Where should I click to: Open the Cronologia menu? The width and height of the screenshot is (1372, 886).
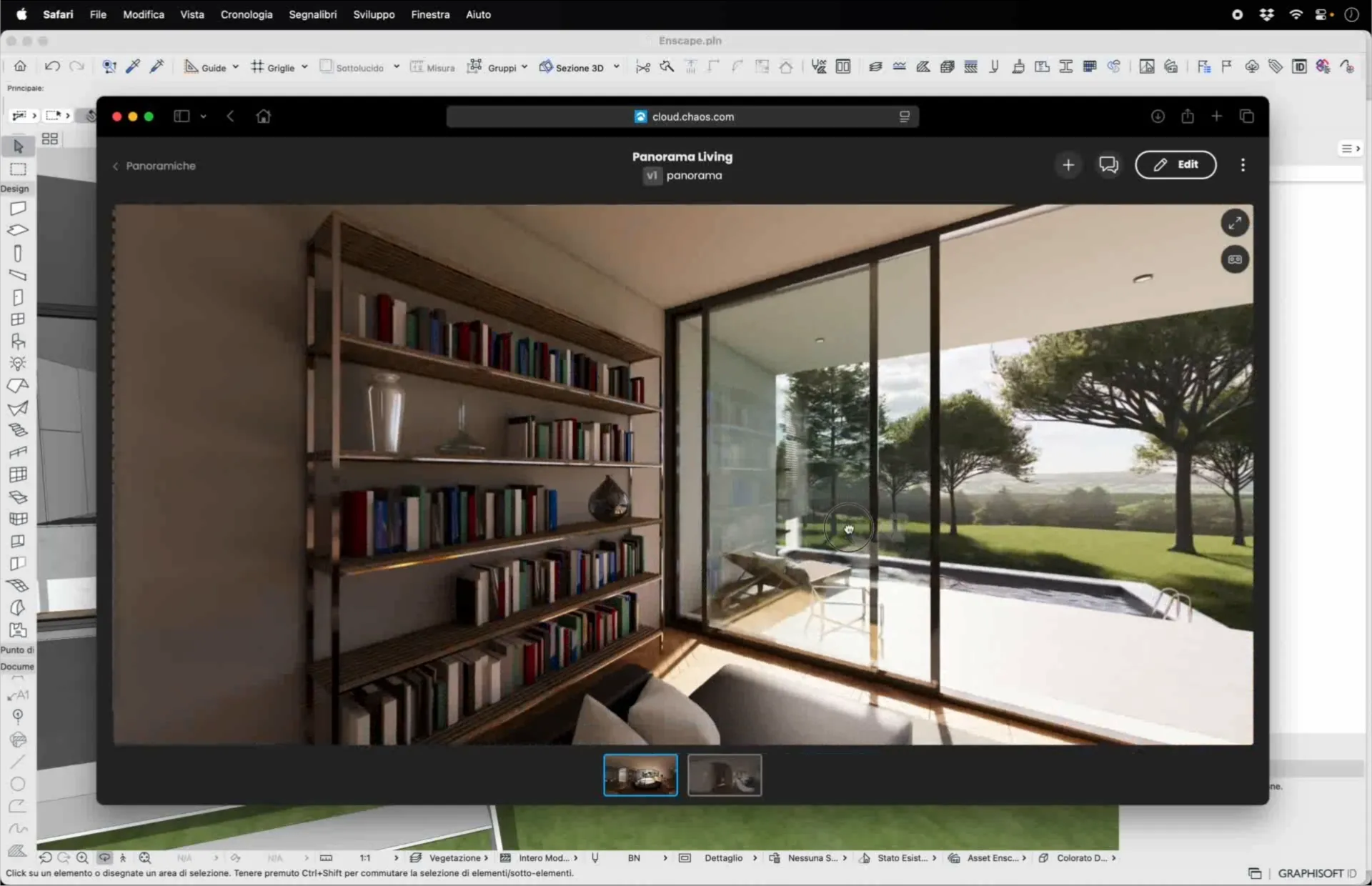click(247, 14)
